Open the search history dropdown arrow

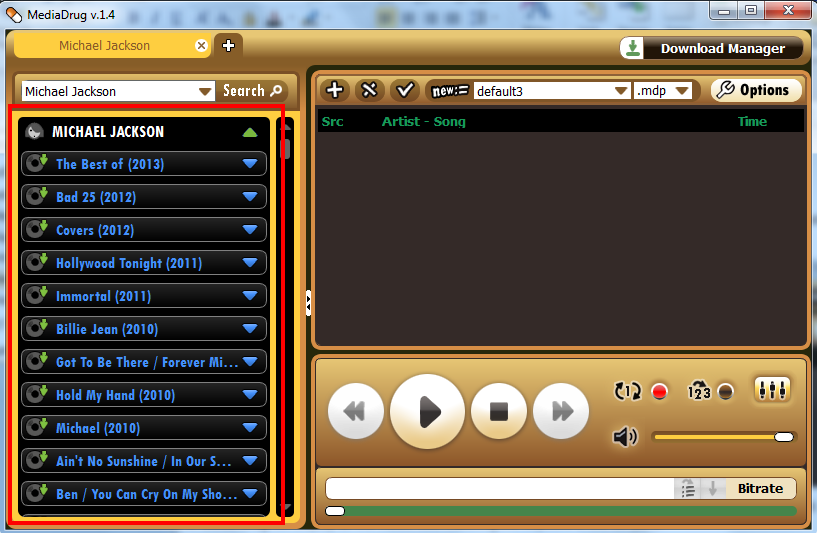point(205,92)
